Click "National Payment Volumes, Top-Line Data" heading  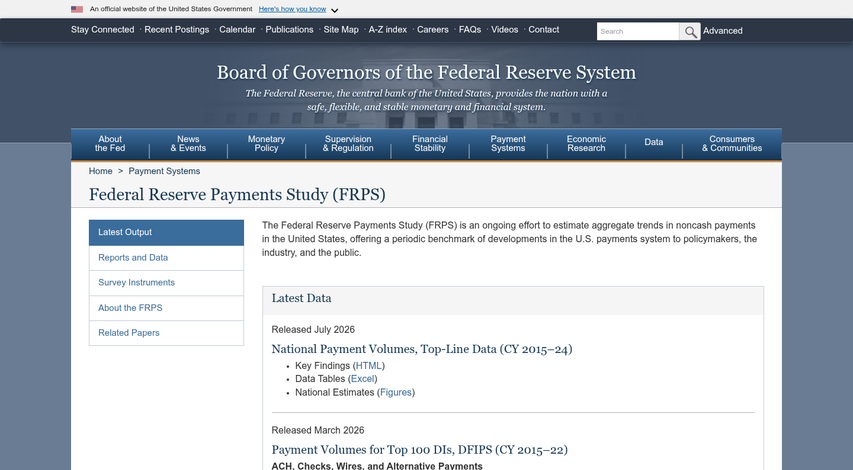pyautogui.click(x=422, y=349)
